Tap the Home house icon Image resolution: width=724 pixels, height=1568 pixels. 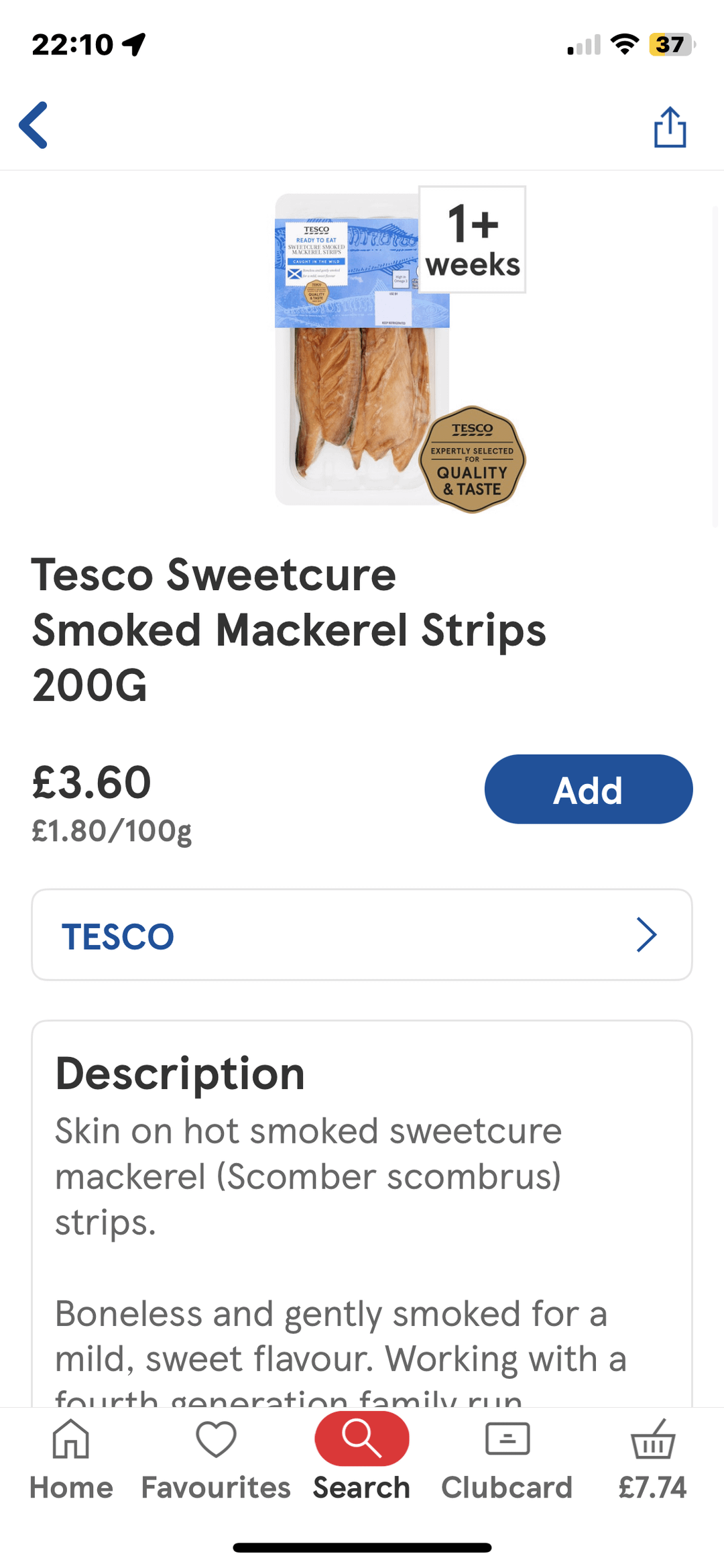71,1439
